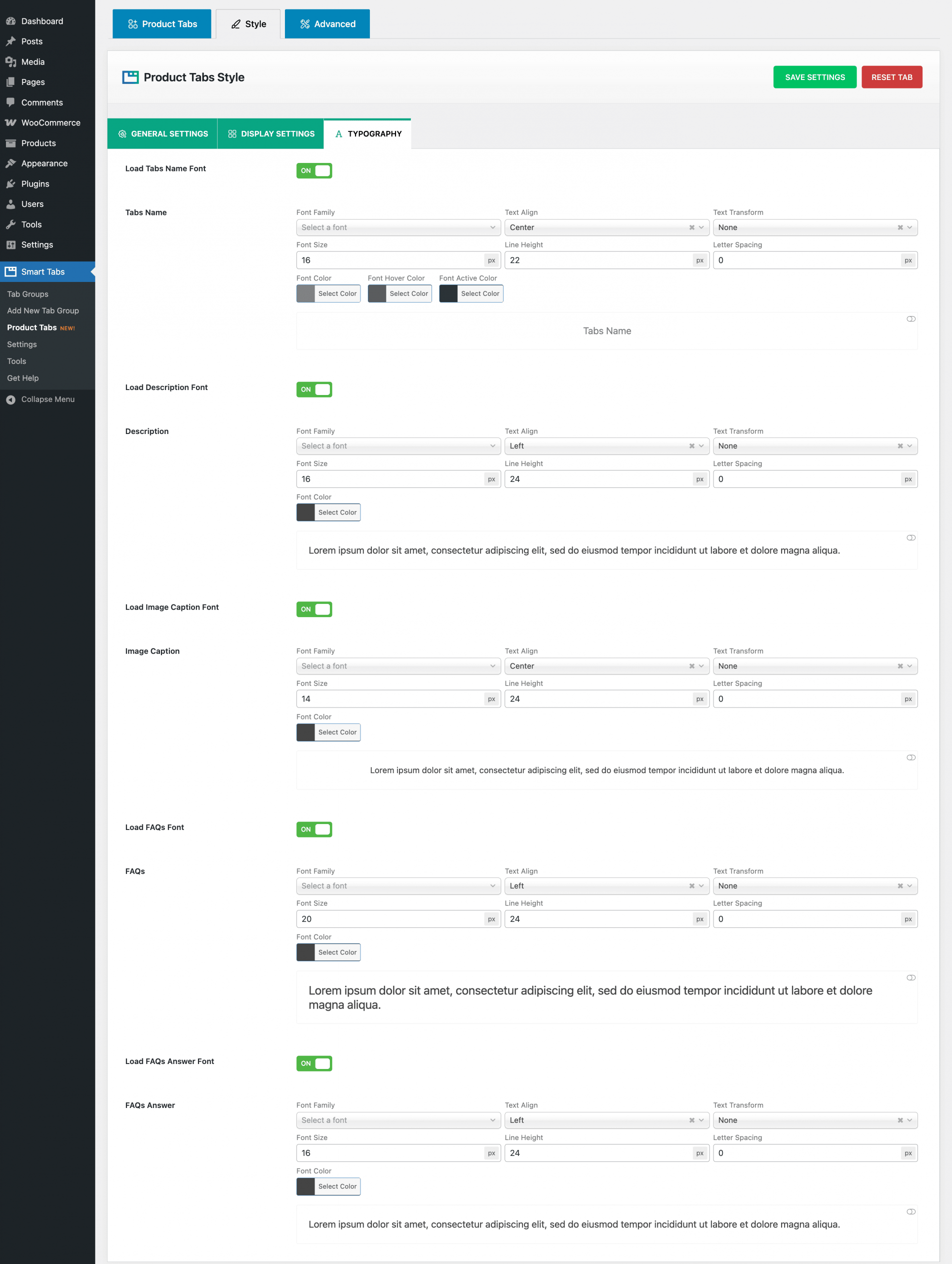
Task: Clear FAQs Text Align selection
Action: tap(692, 886)
